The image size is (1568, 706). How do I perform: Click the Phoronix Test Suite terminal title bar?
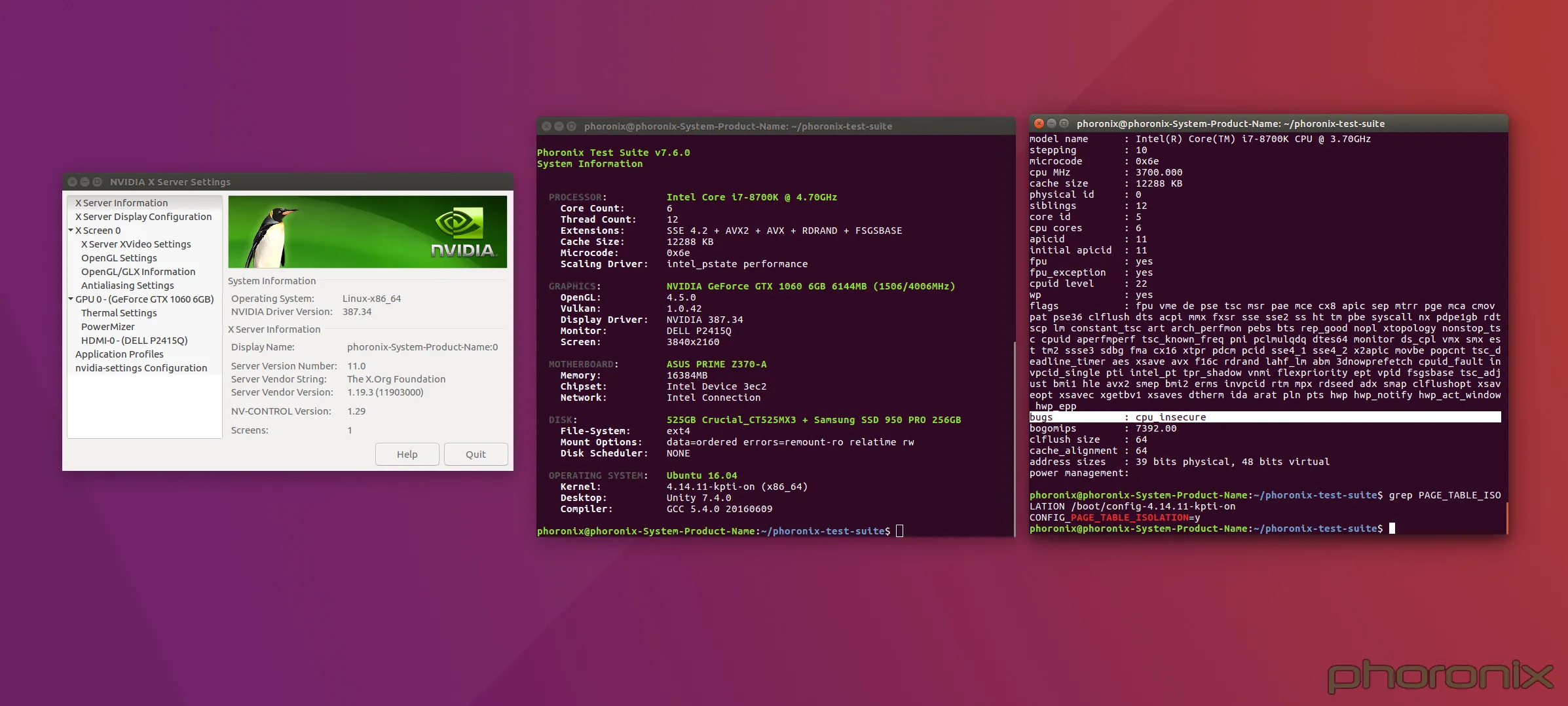point(776,126)
